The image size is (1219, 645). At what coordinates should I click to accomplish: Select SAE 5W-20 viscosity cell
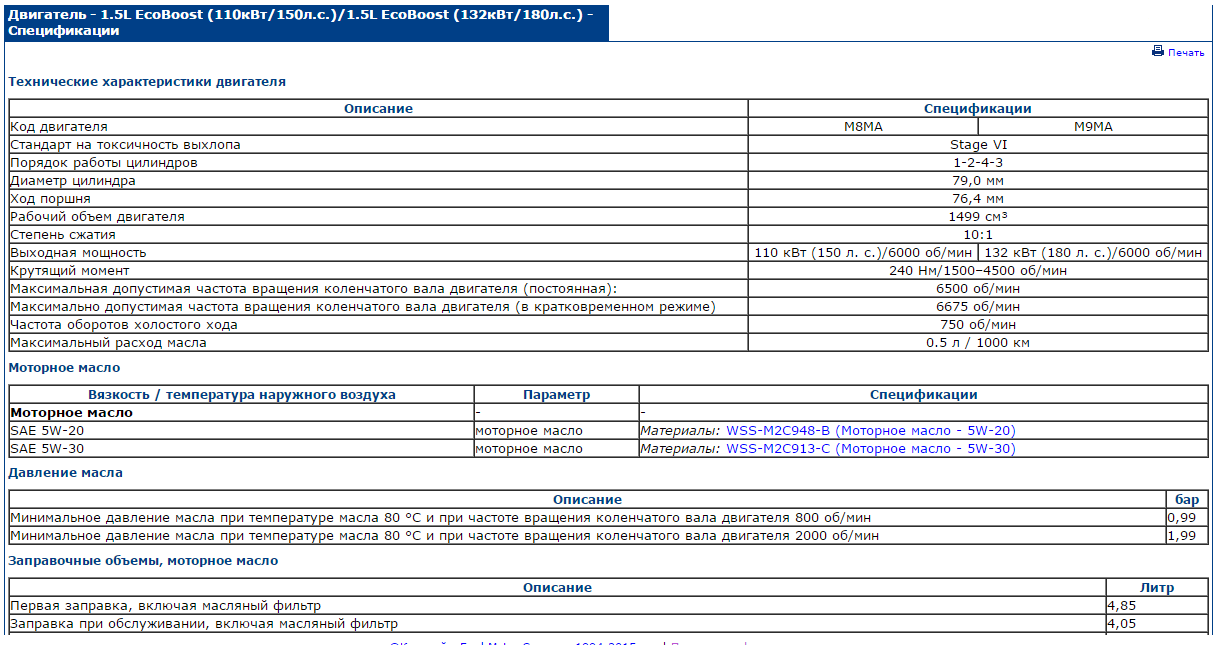pyautogui.click(x=241, y=431)
